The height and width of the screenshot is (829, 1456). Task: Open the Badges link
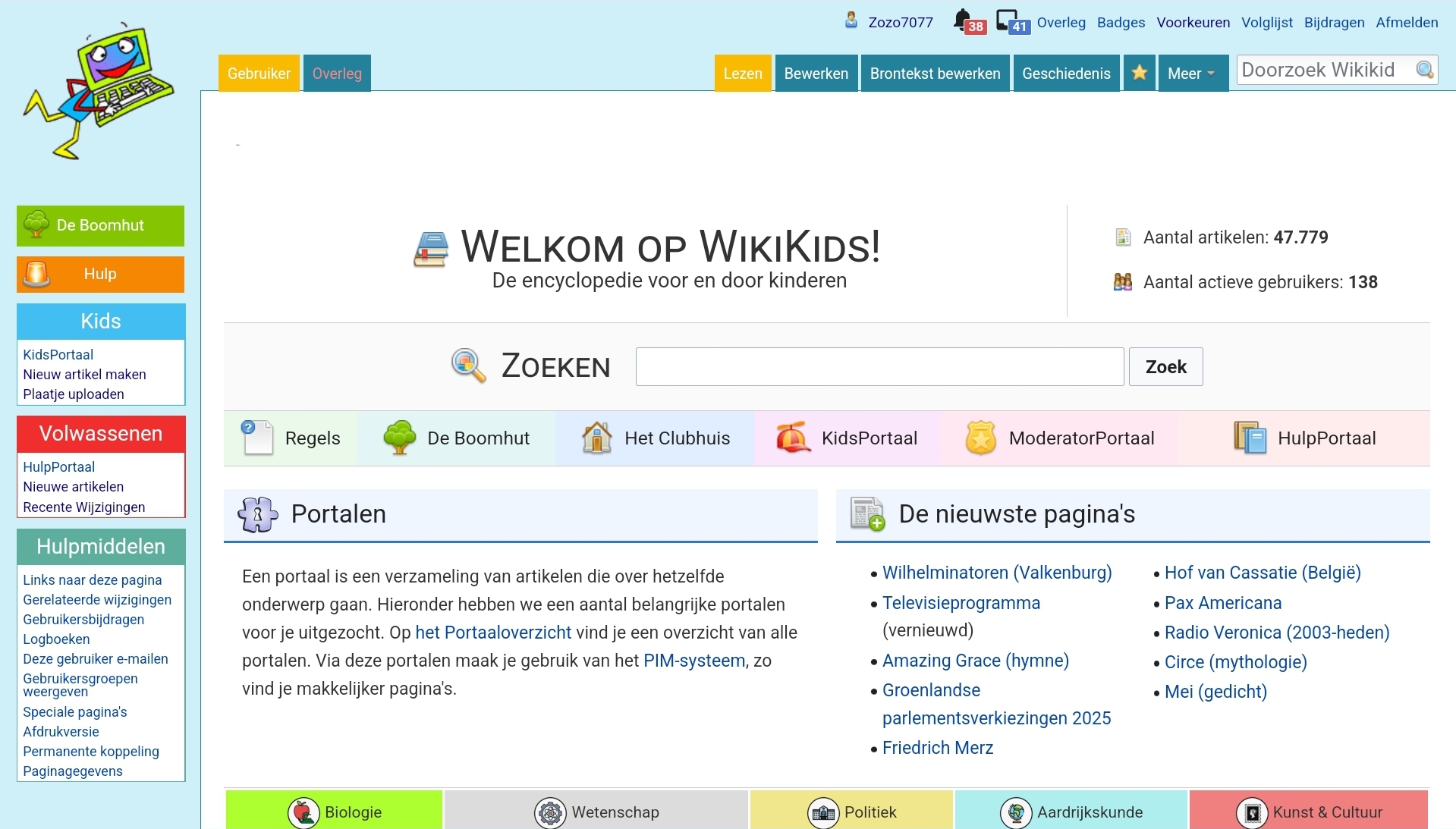[x=1121, y=22]
